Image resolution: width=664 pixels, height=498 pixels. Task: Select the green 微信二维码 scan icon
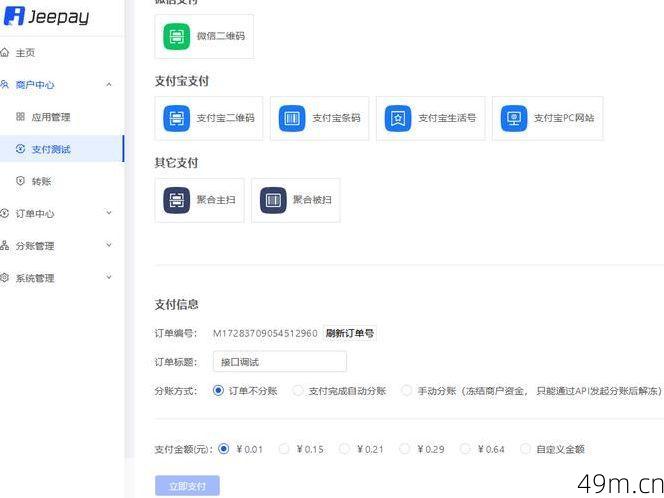pos(177,36)
